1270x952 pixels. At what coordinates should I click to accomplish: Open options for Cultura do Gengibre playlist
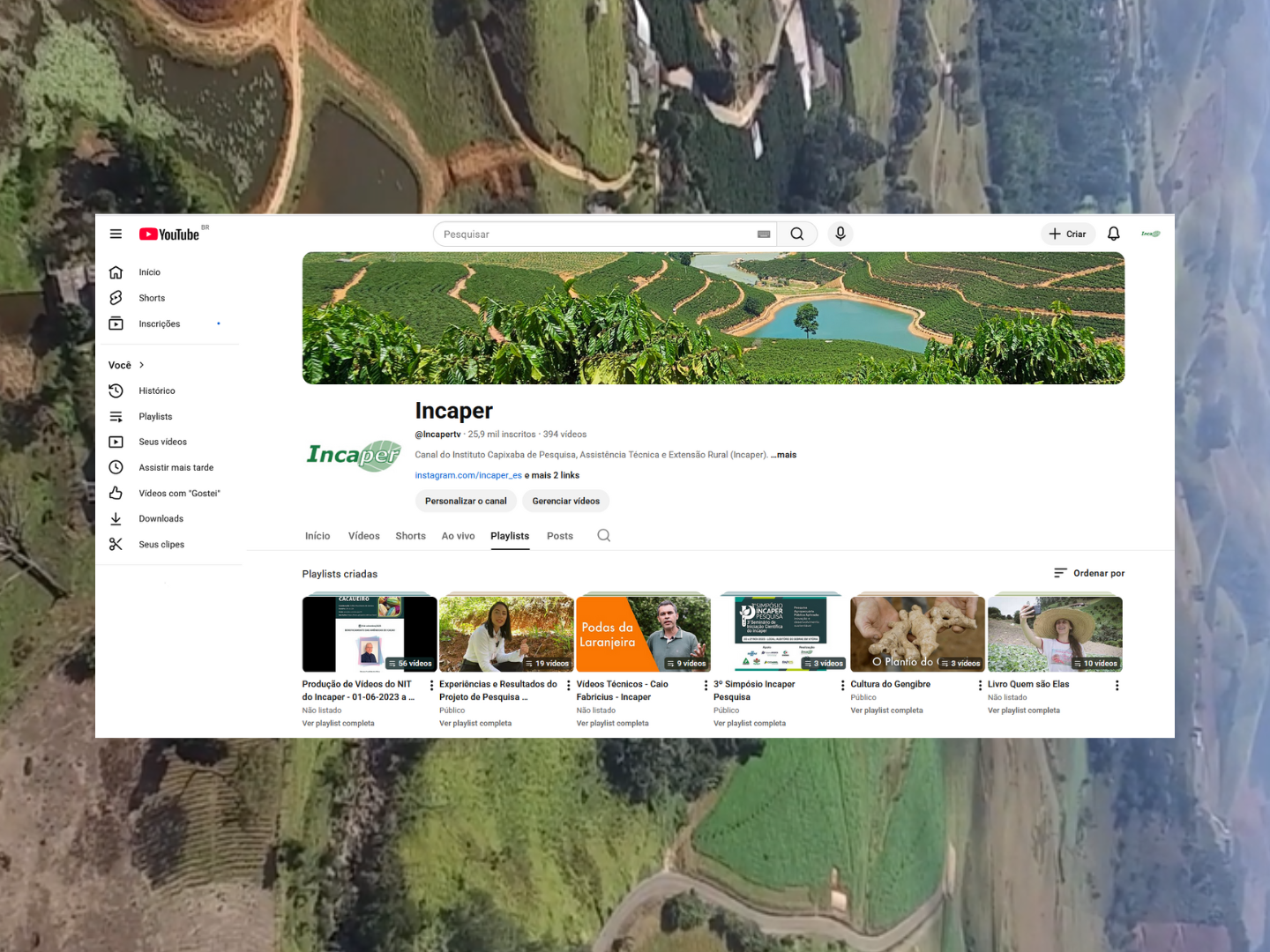click(x=980, y=685)
